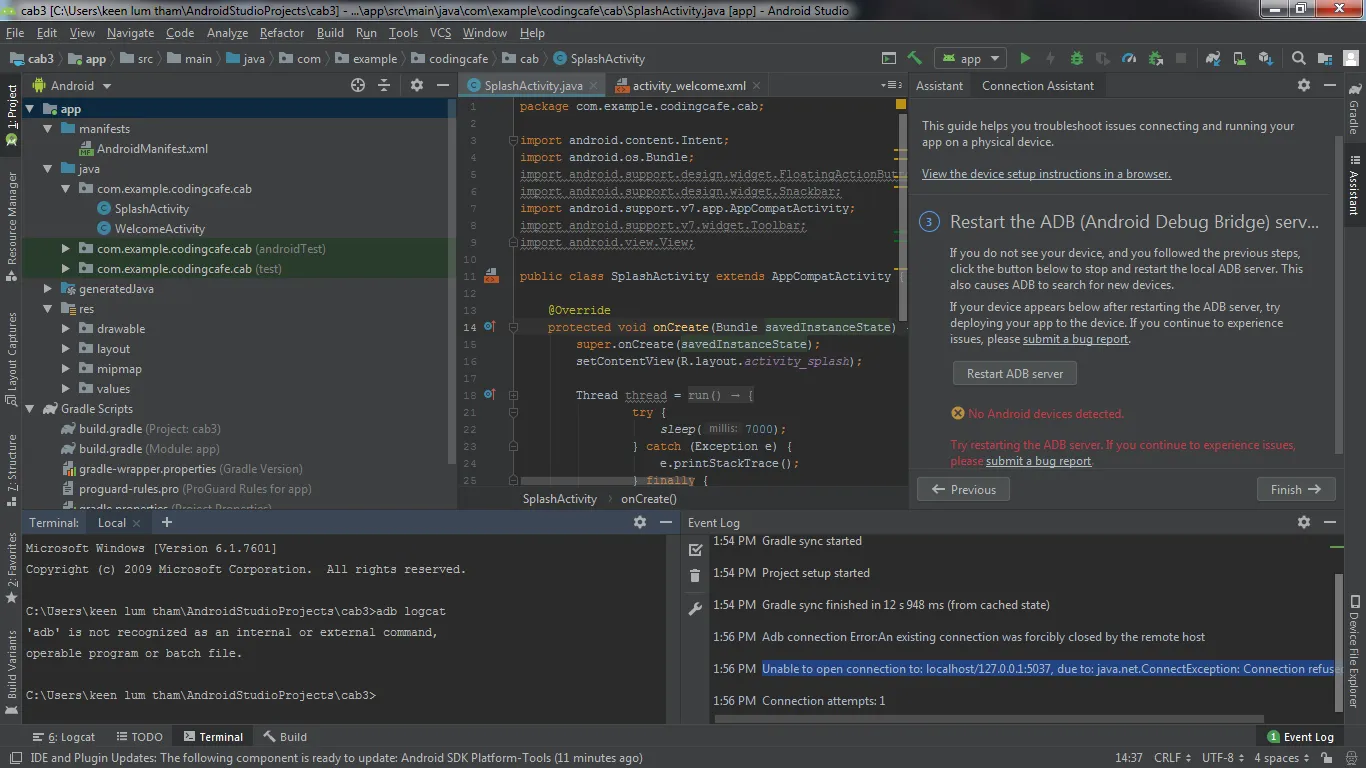Run the app with the green play button
Screen dimensions: 1366x768
pyautogui.click(x=1025, y=59)
